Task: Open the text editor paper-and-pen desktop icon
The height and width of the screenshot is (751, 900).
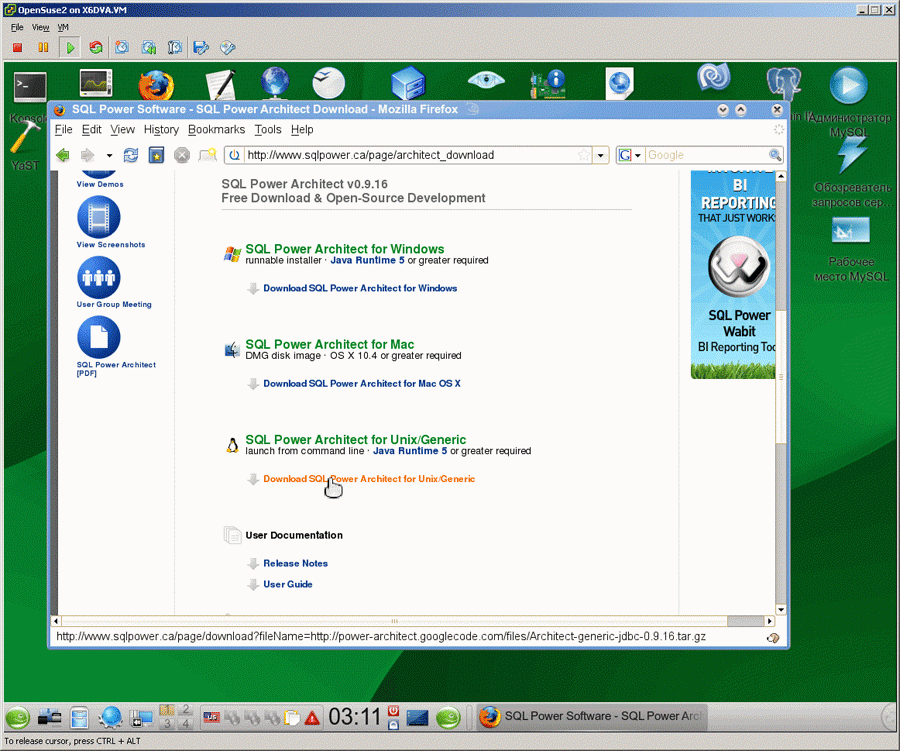Action: 222,85
